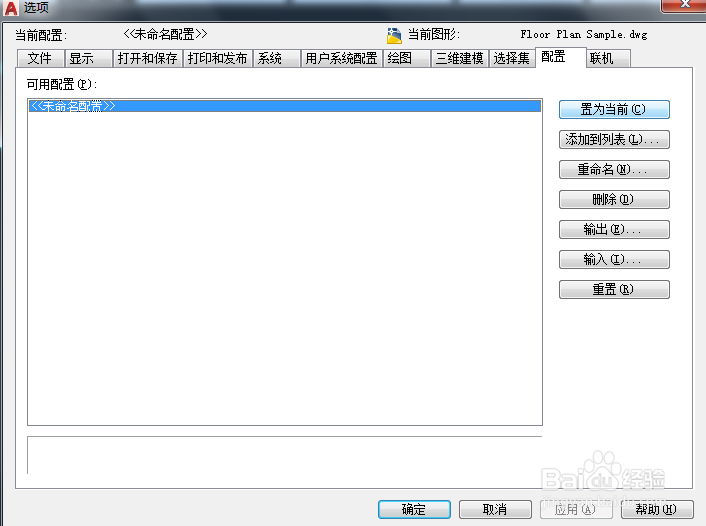Open the 打开和保存 tab
Image resolution: width=706 pixels, height=526 pixels.
[148, 59]
